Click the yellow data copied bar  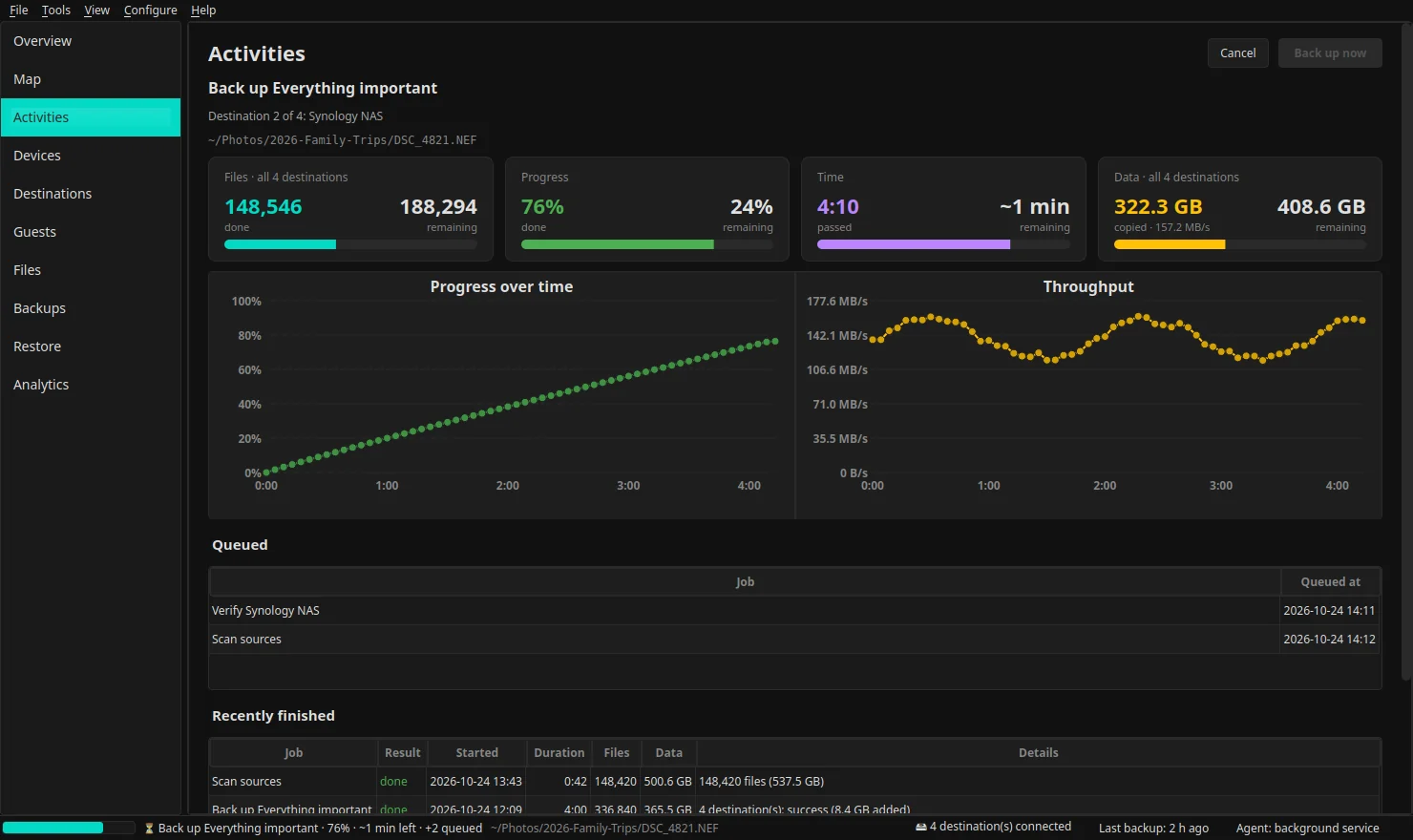coord(1240,244)
